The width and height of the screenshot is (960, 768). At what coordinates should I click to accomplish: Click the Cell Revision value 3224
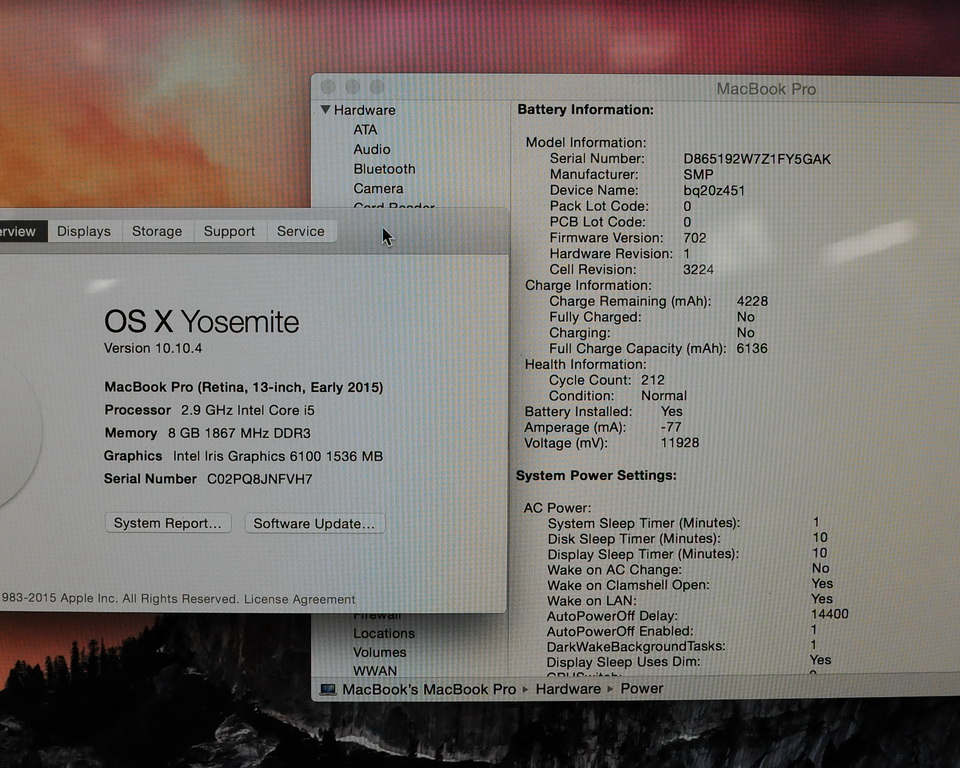(699, 269)
